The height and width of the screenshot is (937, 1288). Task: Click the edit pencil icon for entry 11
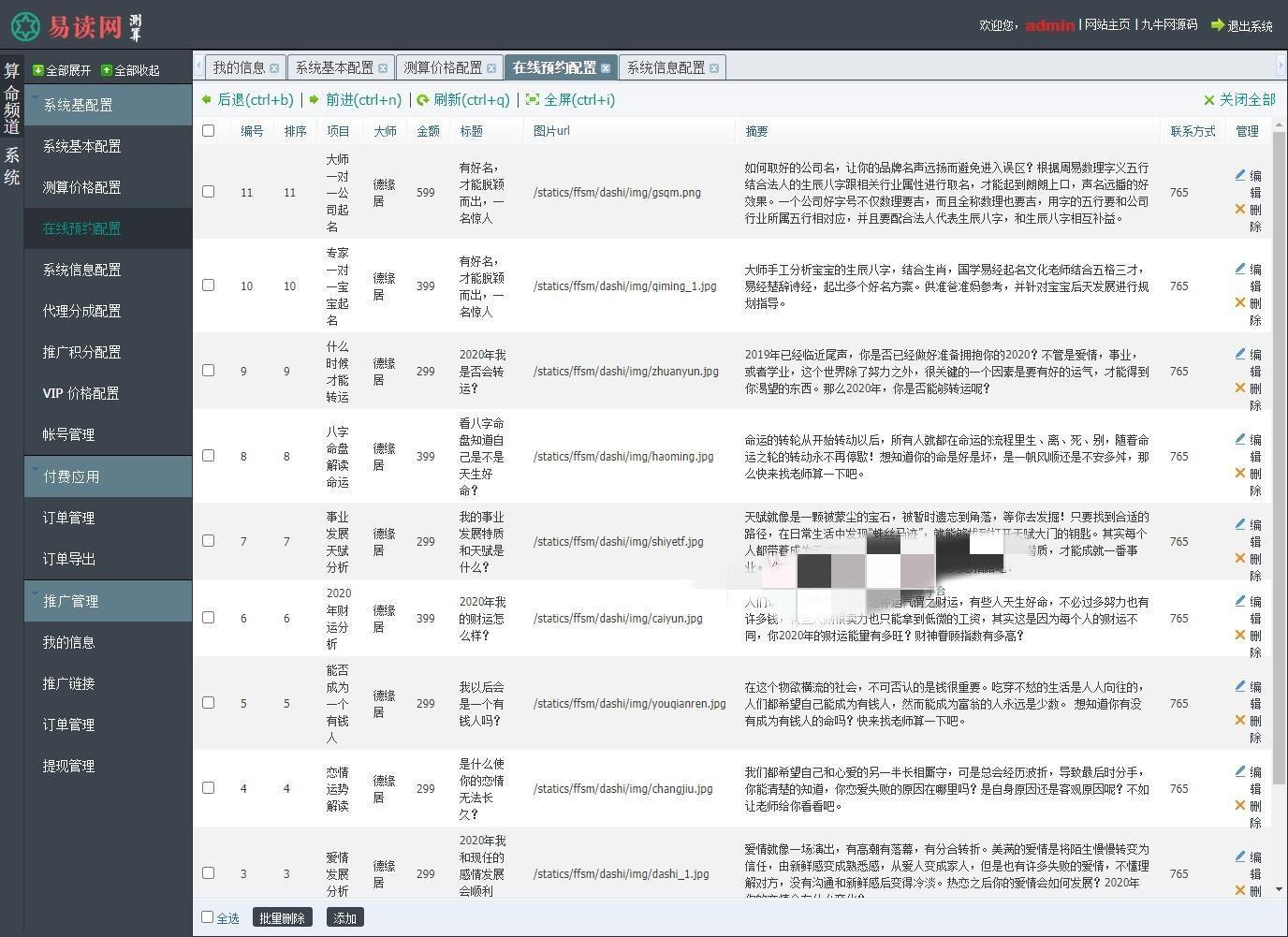click(1240, 175)
